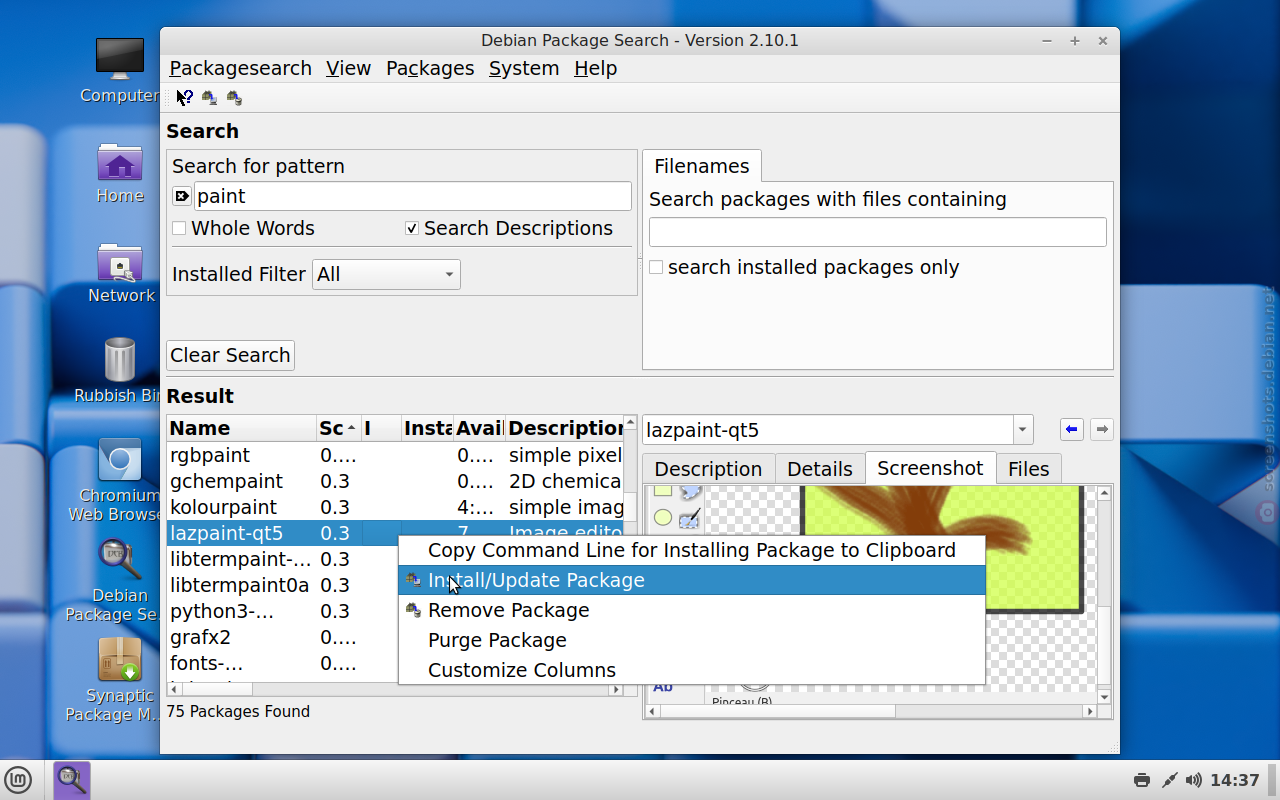Go back with the blue left arrow
This screenshot has width=1280, height=800.
click(x=1072, y=430)
